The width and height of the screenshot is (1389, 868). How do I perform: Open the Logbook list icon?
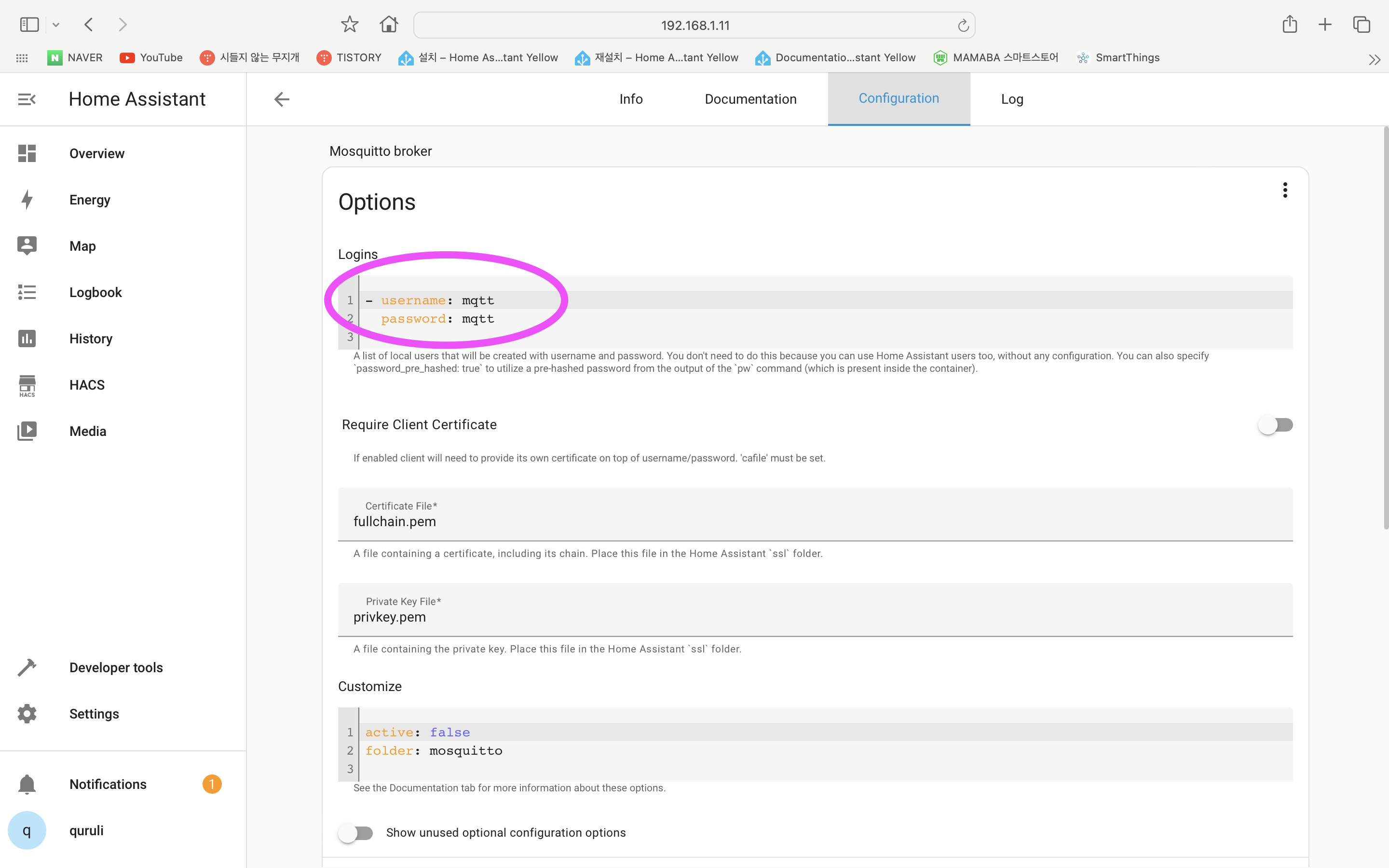(27, 292)
